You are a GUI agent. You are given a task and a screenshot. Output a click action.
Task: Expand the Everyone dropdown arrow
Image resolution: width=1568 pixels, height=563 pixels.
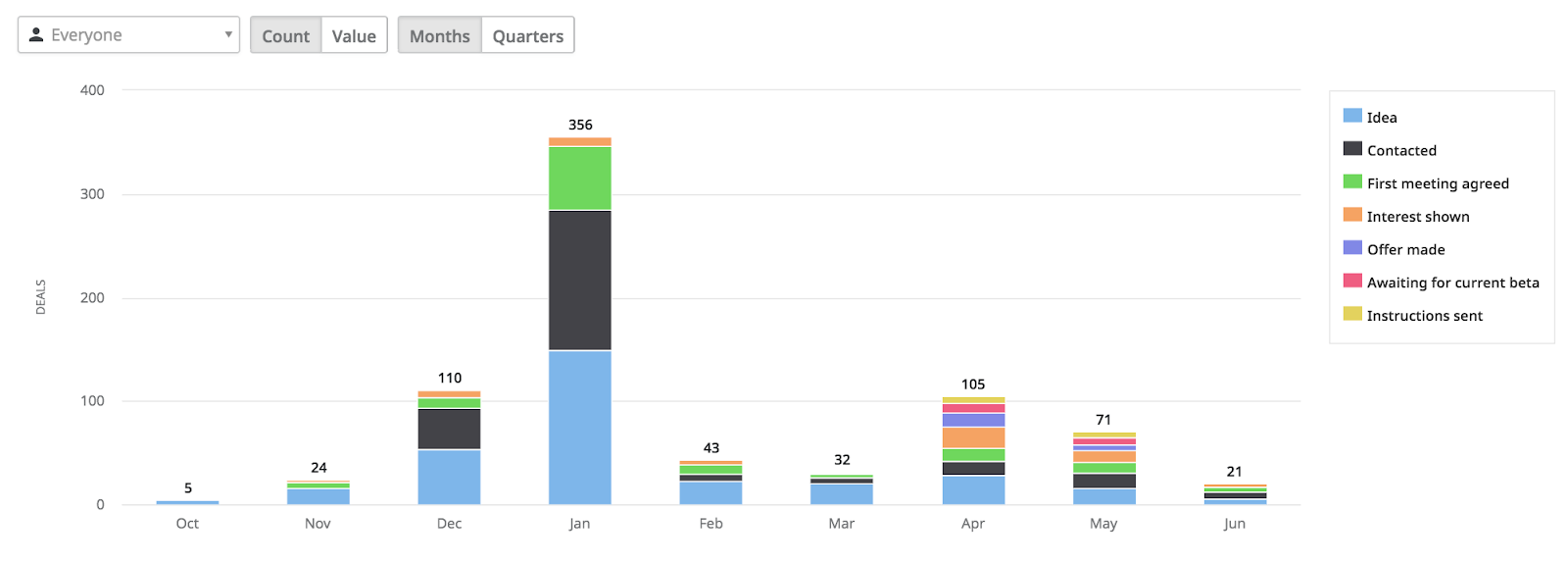(x=227, y=35)
